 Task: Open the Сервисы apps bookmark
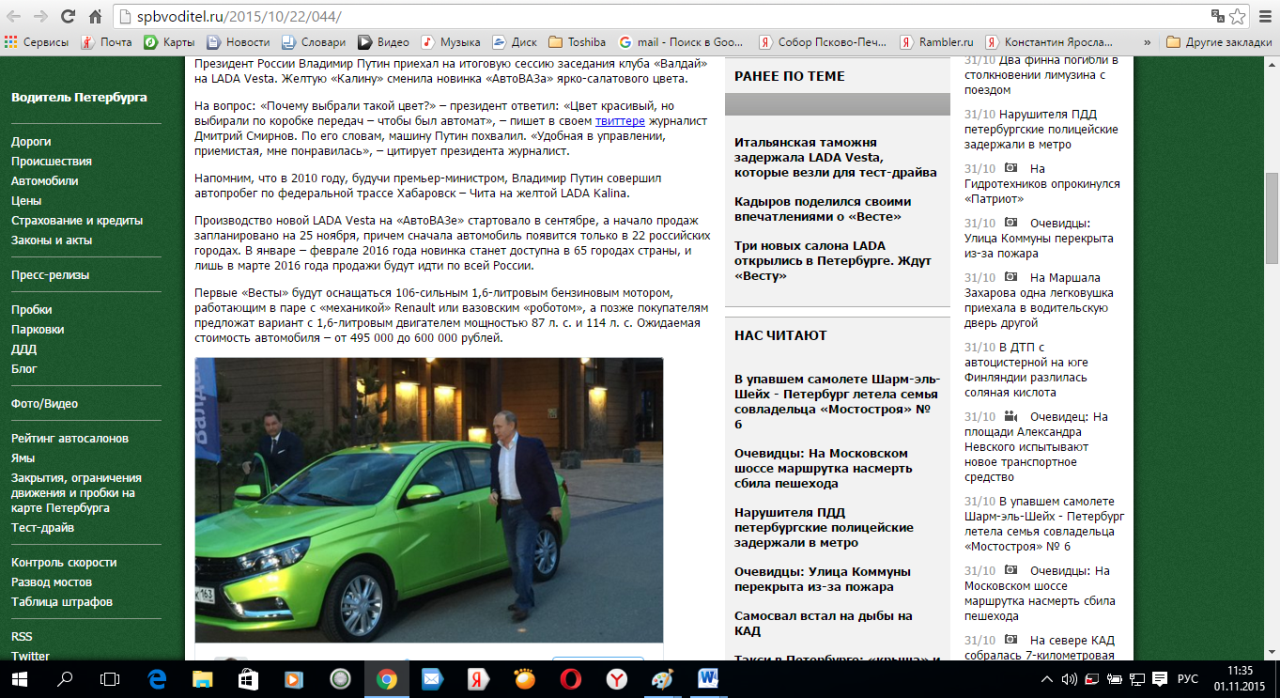coord(37,42)
